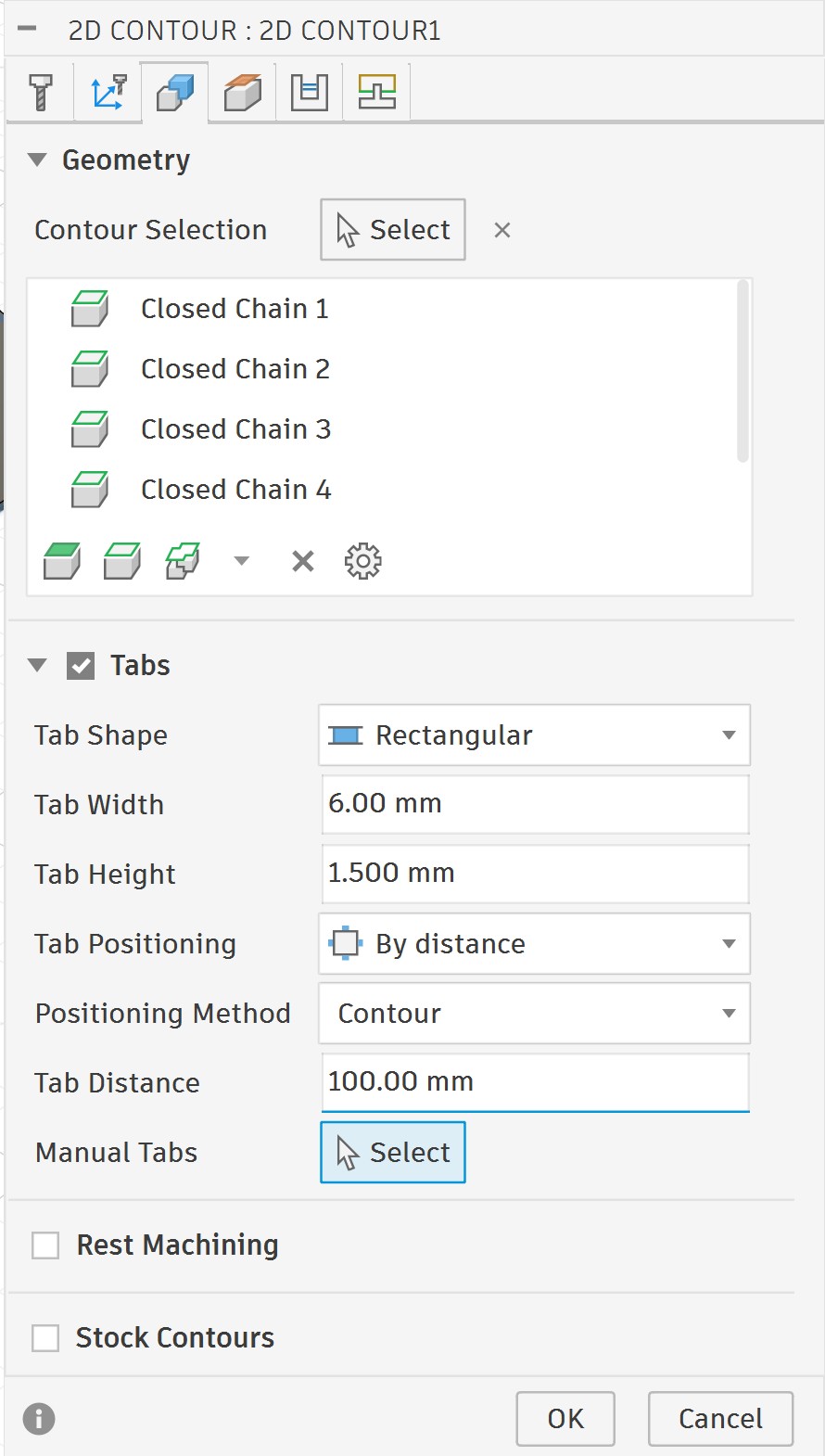Enable the Stock Contours checkbox
This screenshot has height=1456, width=825.
[45, 1337]
